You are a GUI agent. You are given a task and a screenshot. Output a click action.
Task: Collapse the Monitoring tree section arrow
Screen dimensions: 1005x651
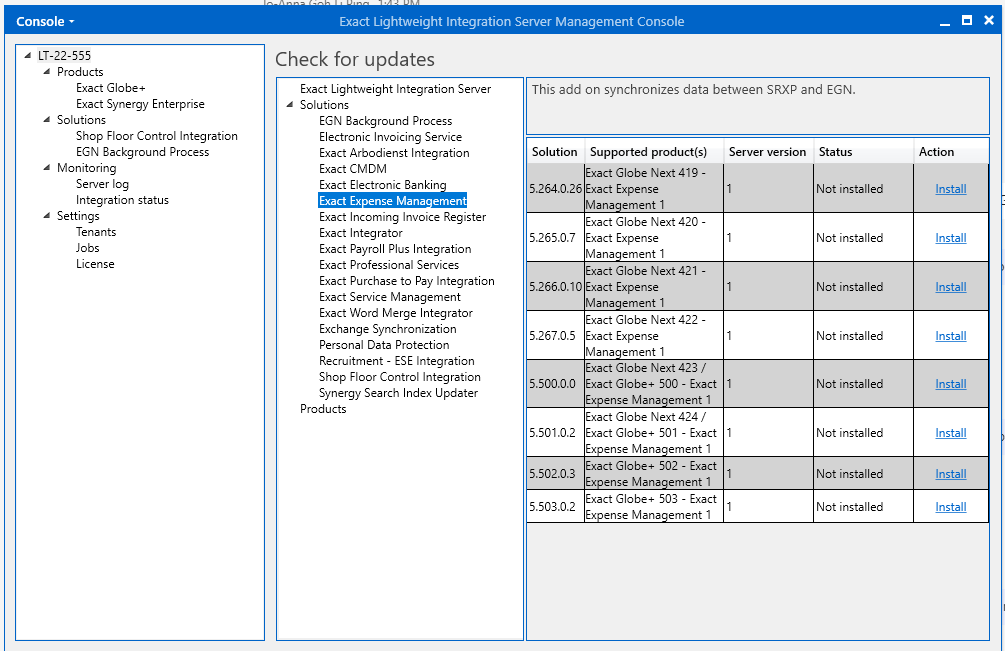47,168
